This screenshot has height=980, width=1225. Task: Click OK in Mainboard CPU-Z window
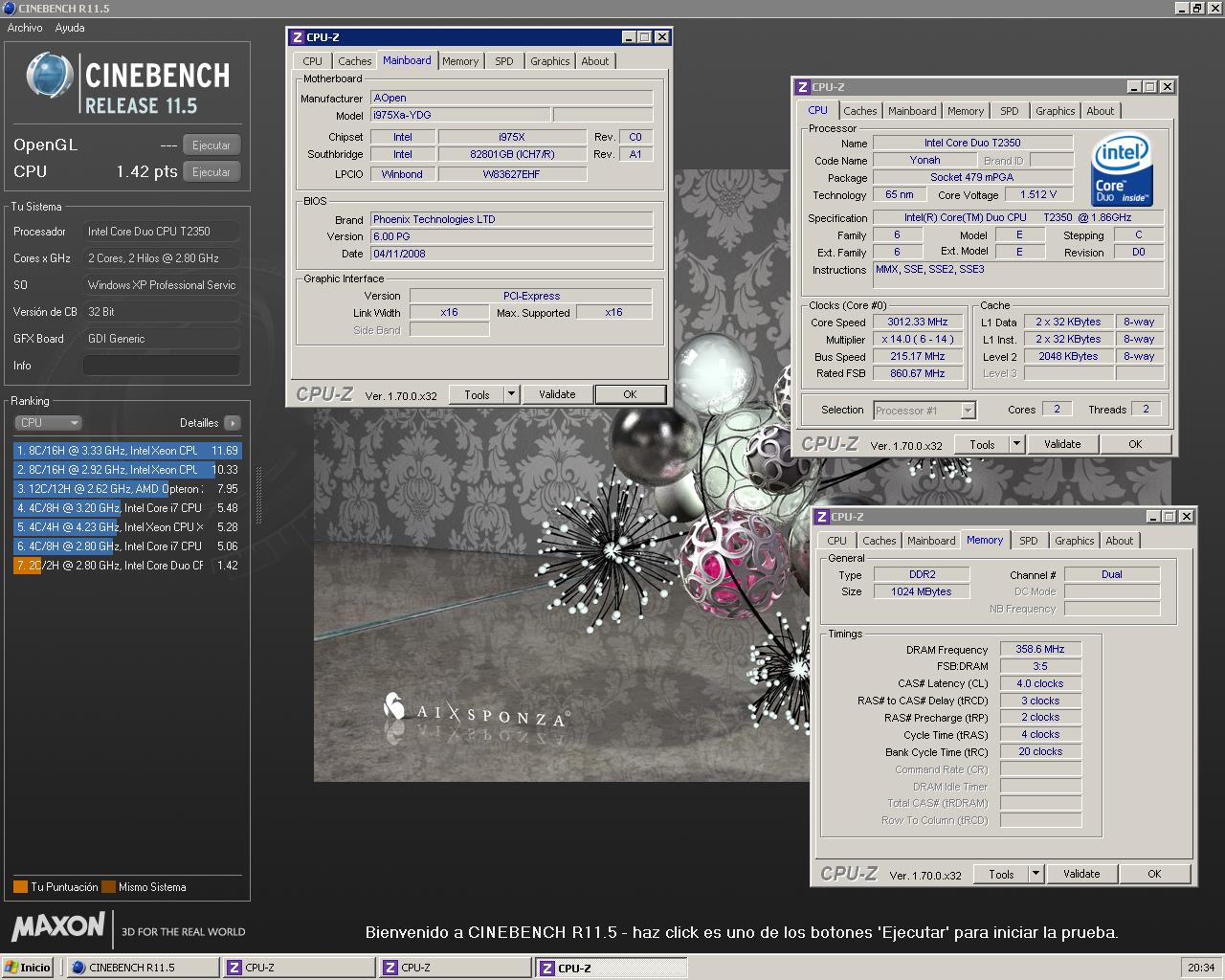point(630,394)
